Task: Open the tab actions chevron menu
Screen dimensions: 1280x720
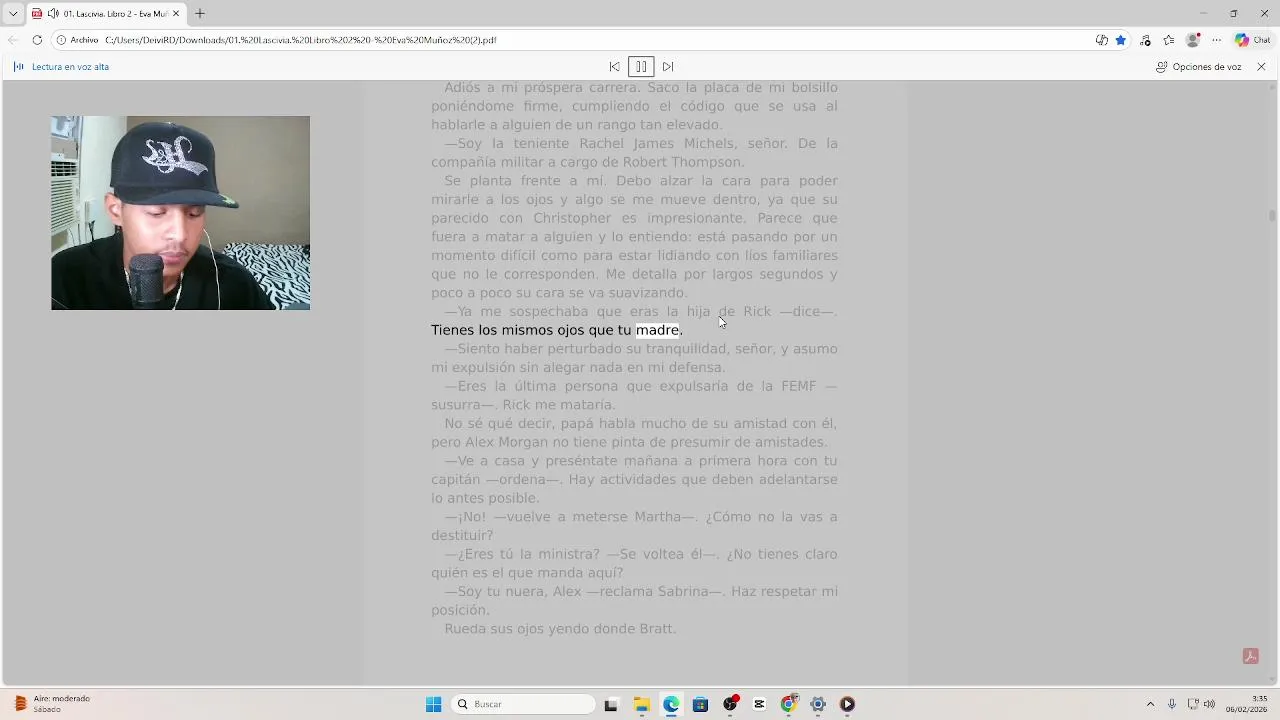Action: click(13, 13)
